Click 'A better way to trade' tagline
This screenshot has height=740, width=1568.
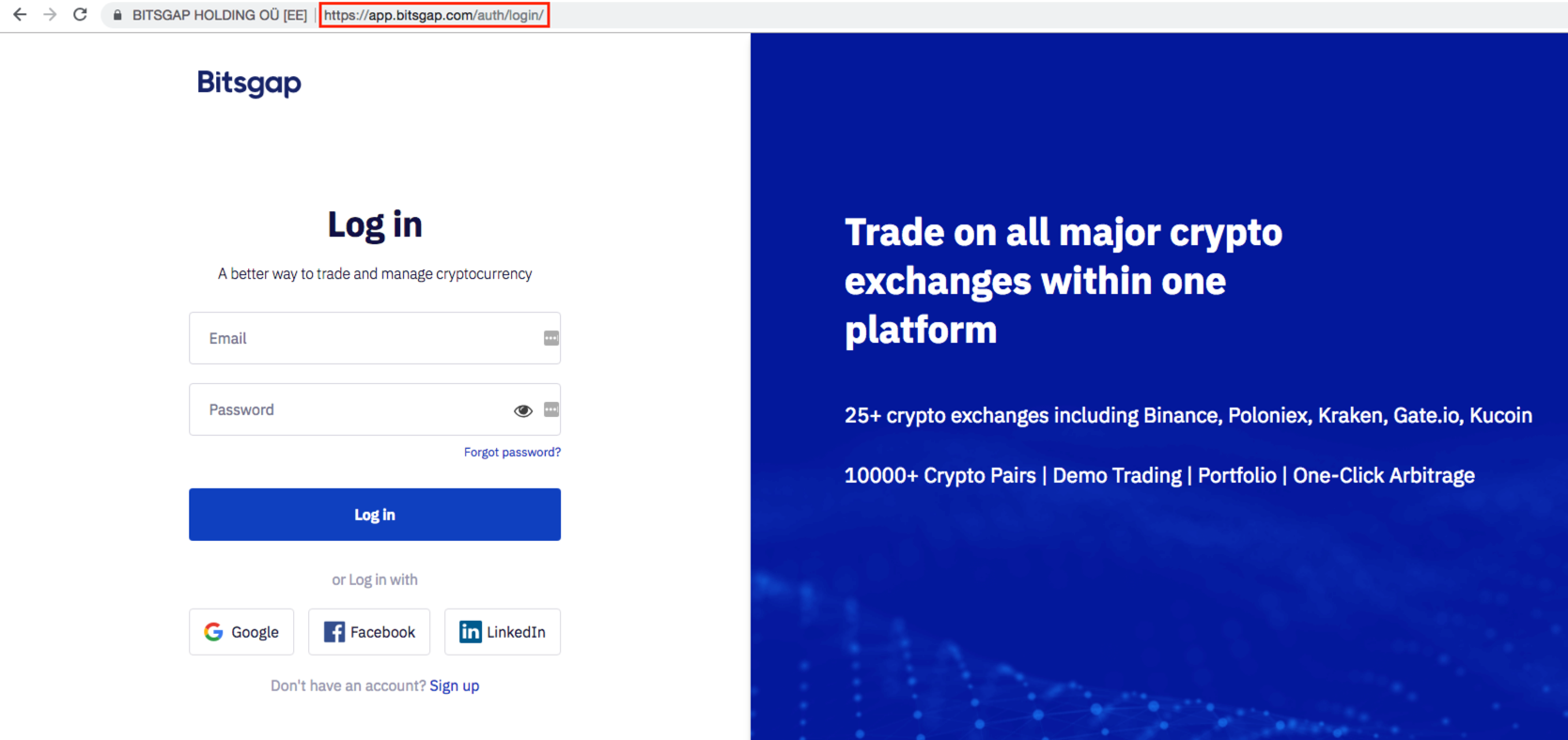pos(375,274)
